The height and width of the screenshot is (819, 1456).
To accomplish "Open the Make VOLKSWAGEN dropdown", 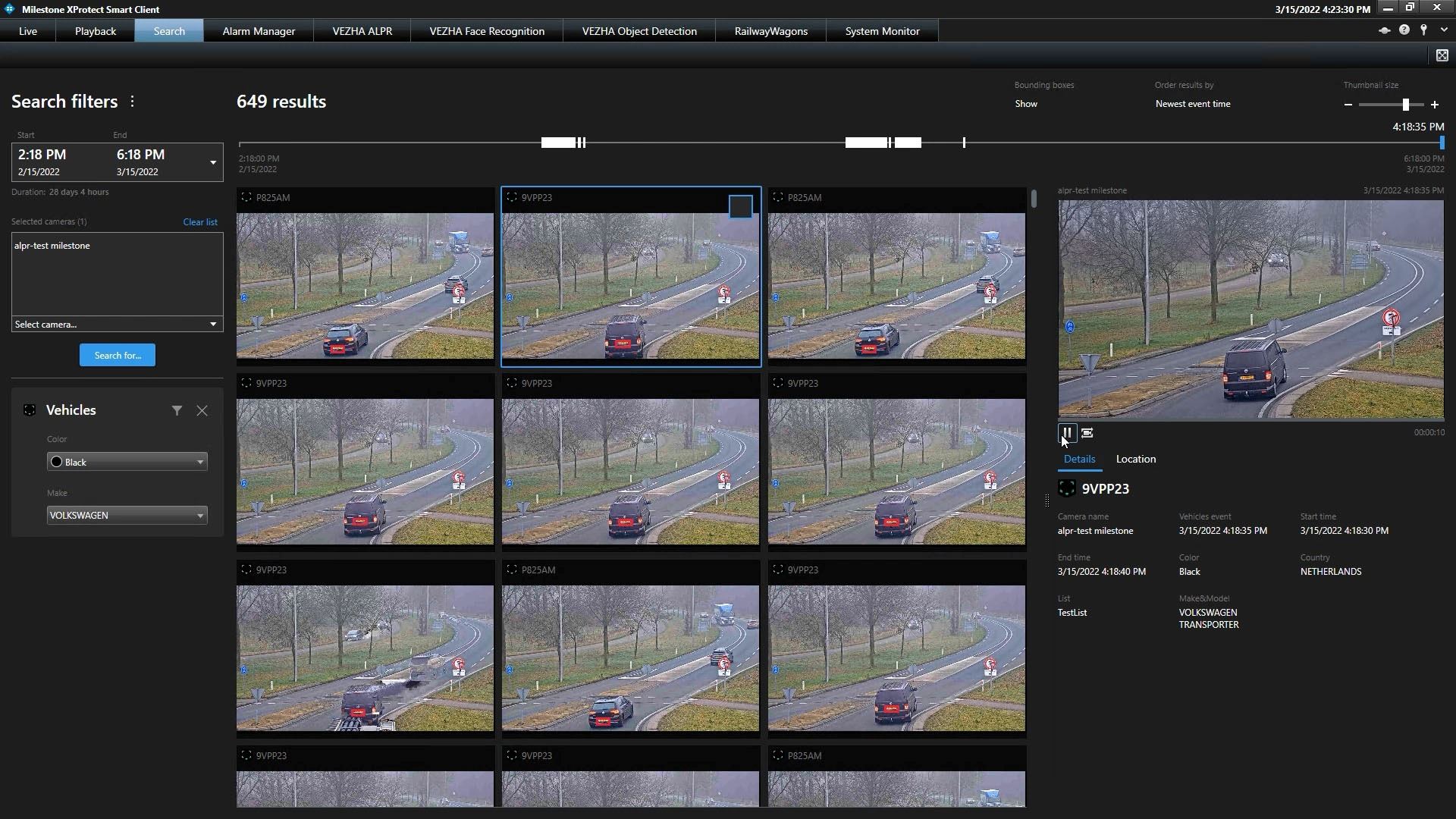I will (x=127, y=515).
